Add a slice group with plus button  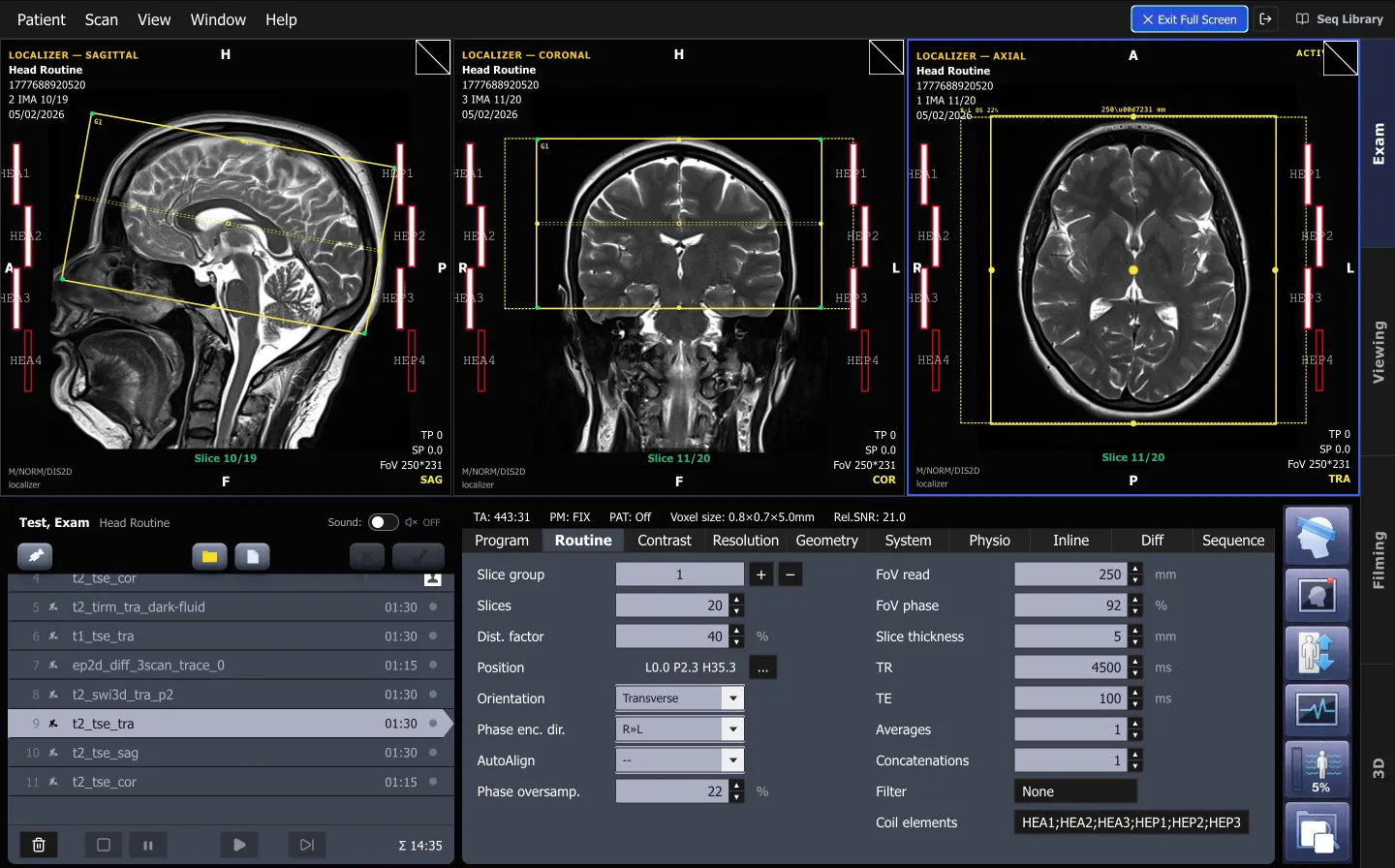761,574
